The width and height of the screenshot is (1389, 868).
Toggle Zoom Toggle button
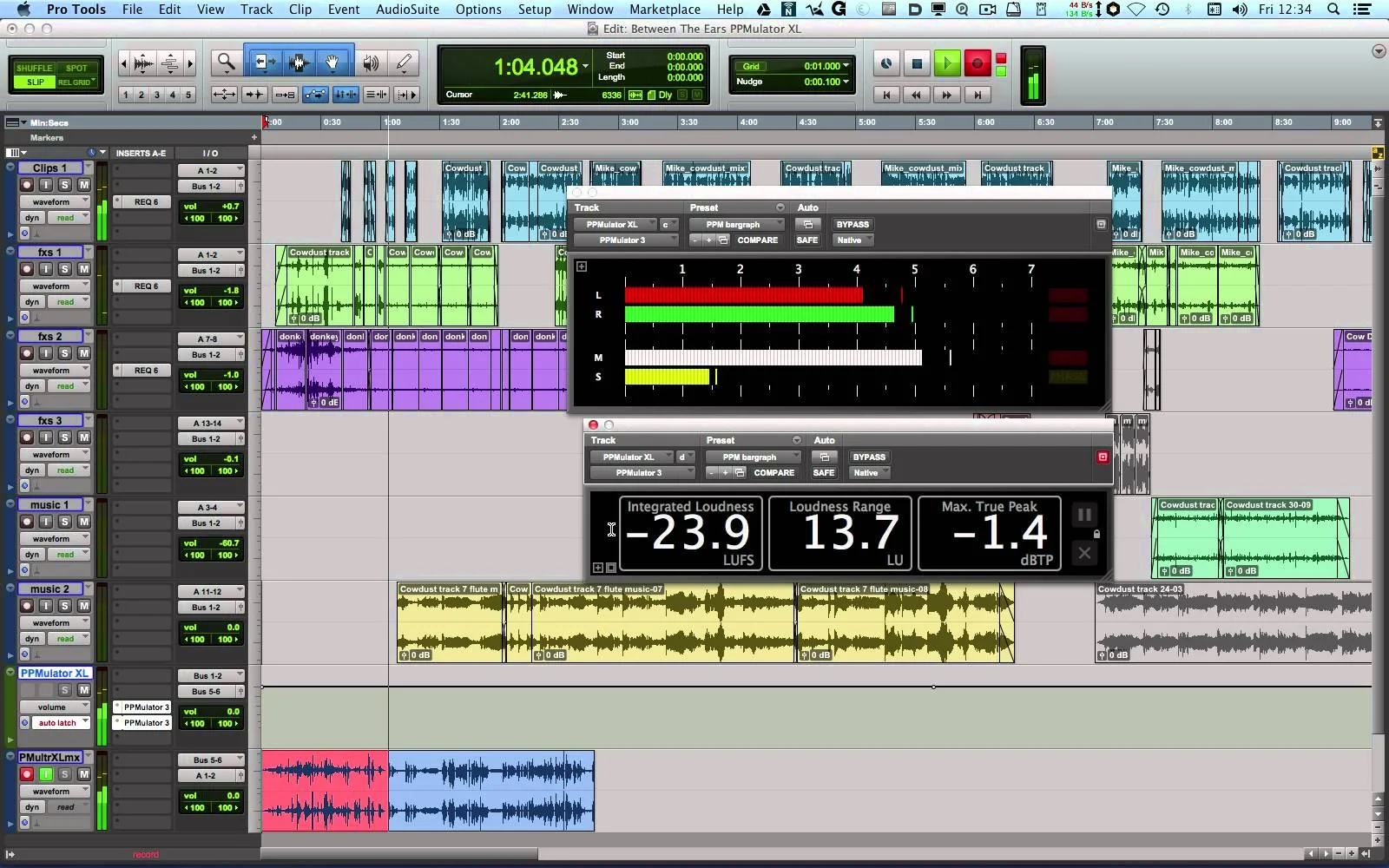224,95
